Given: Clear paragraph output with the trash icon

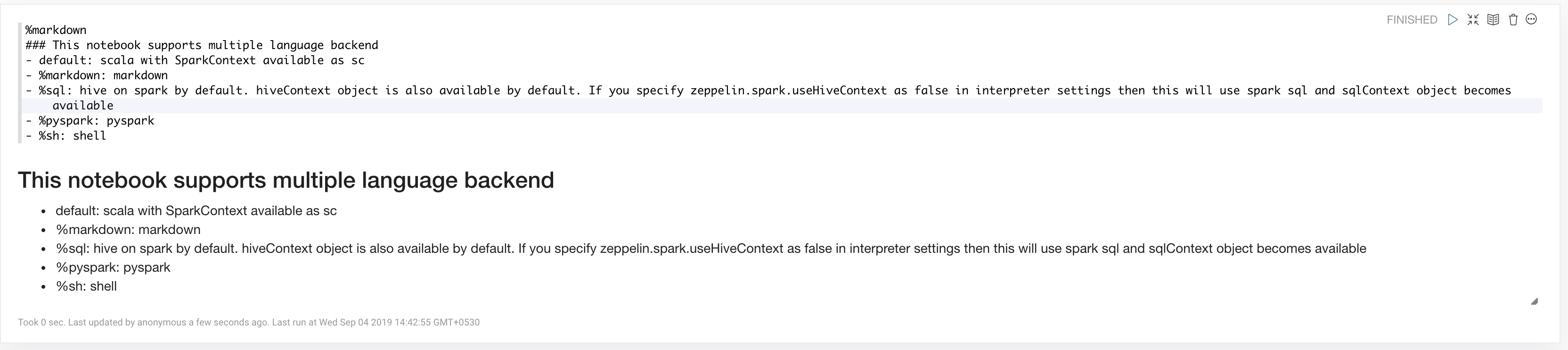Looking at the screenshot, I should 1512,19.
